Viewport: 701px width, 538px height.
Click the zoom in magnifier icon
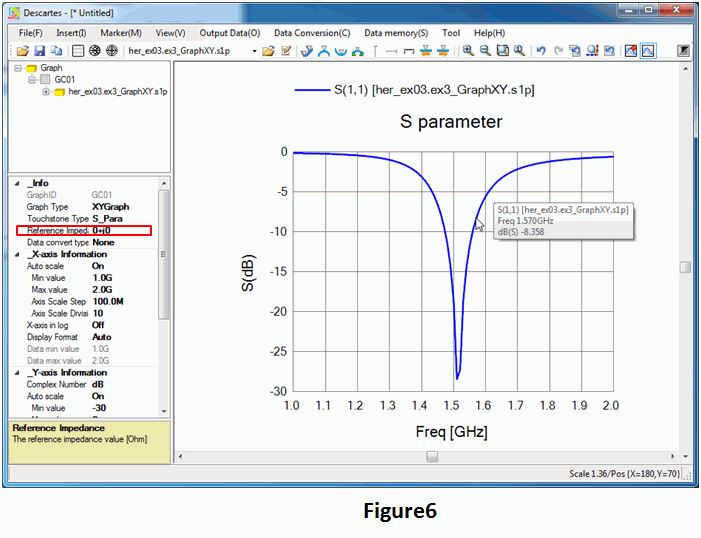[468, 51]
